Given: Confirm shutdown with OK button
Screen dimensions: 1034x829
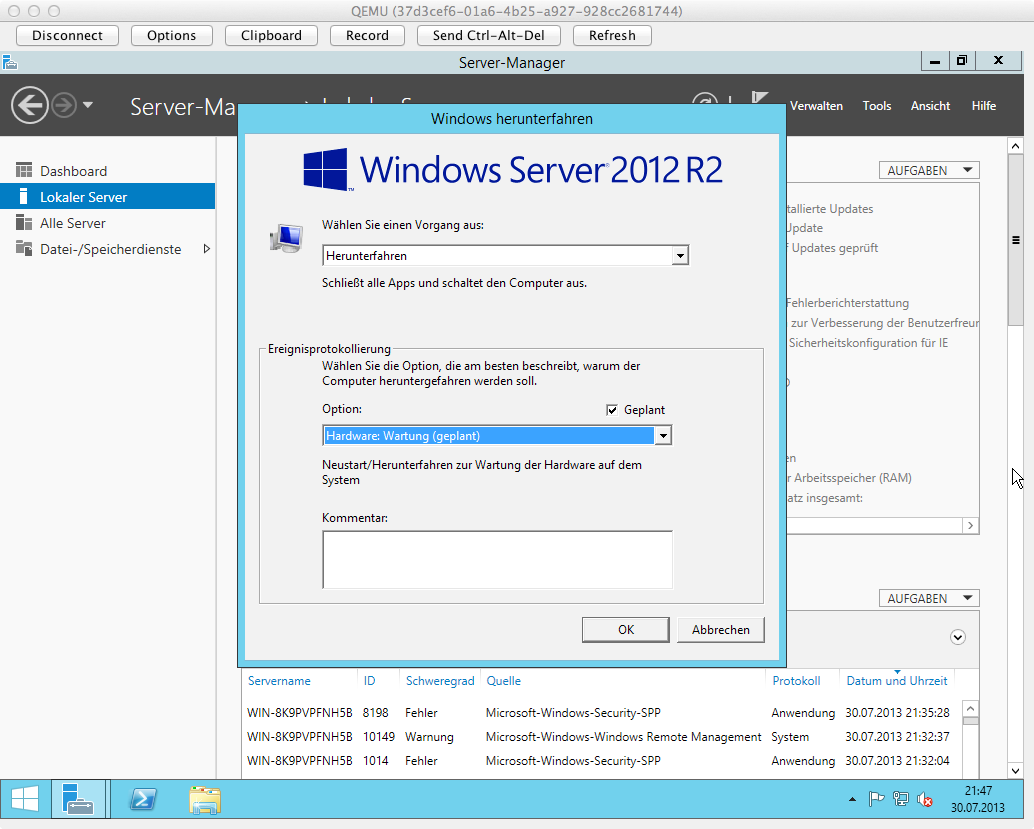Looking at the screenshot, I should (x=625, y=630).
